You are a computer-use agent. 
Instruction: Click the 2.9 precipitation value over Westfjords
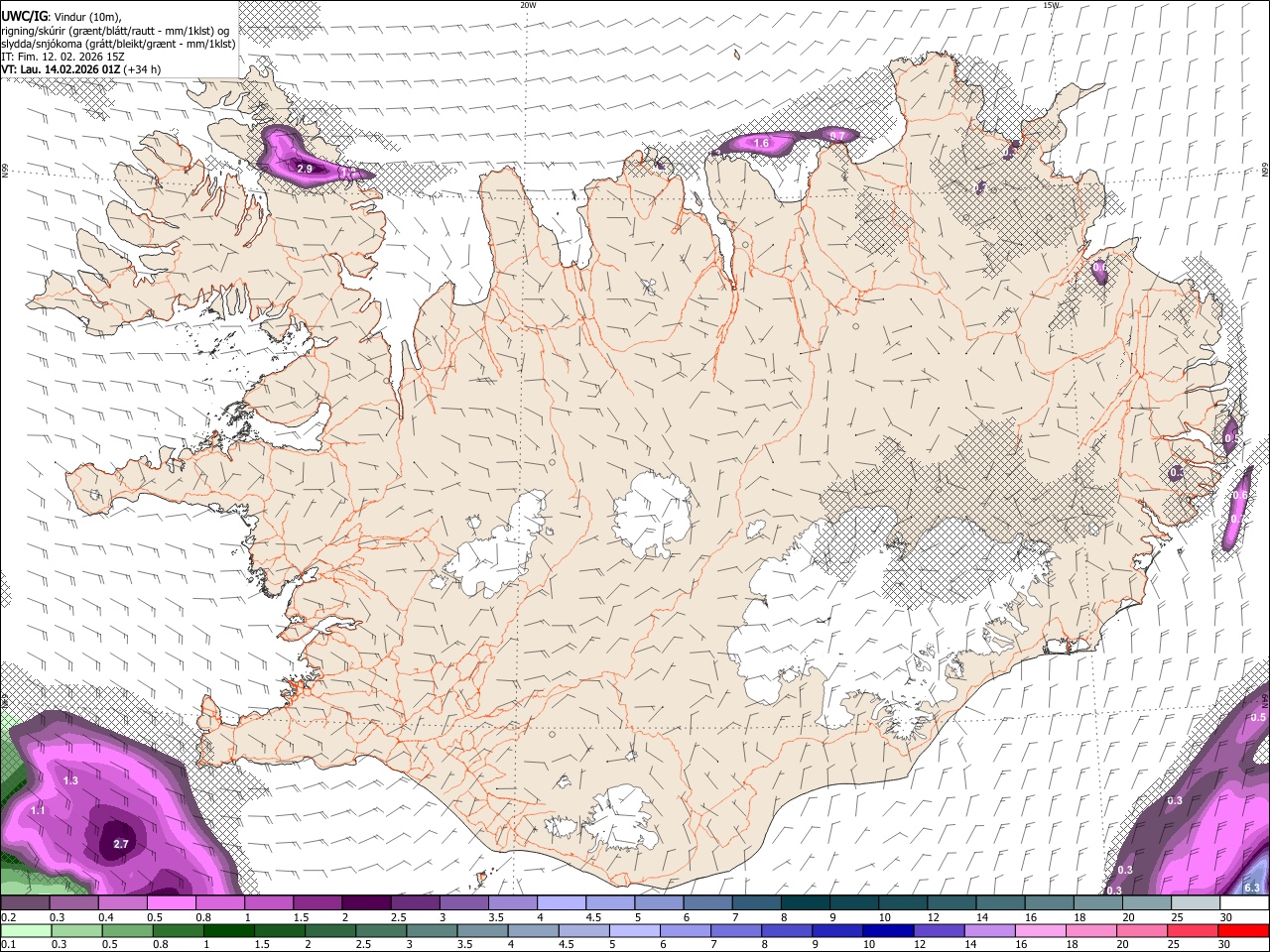click(x=305, y=170)
